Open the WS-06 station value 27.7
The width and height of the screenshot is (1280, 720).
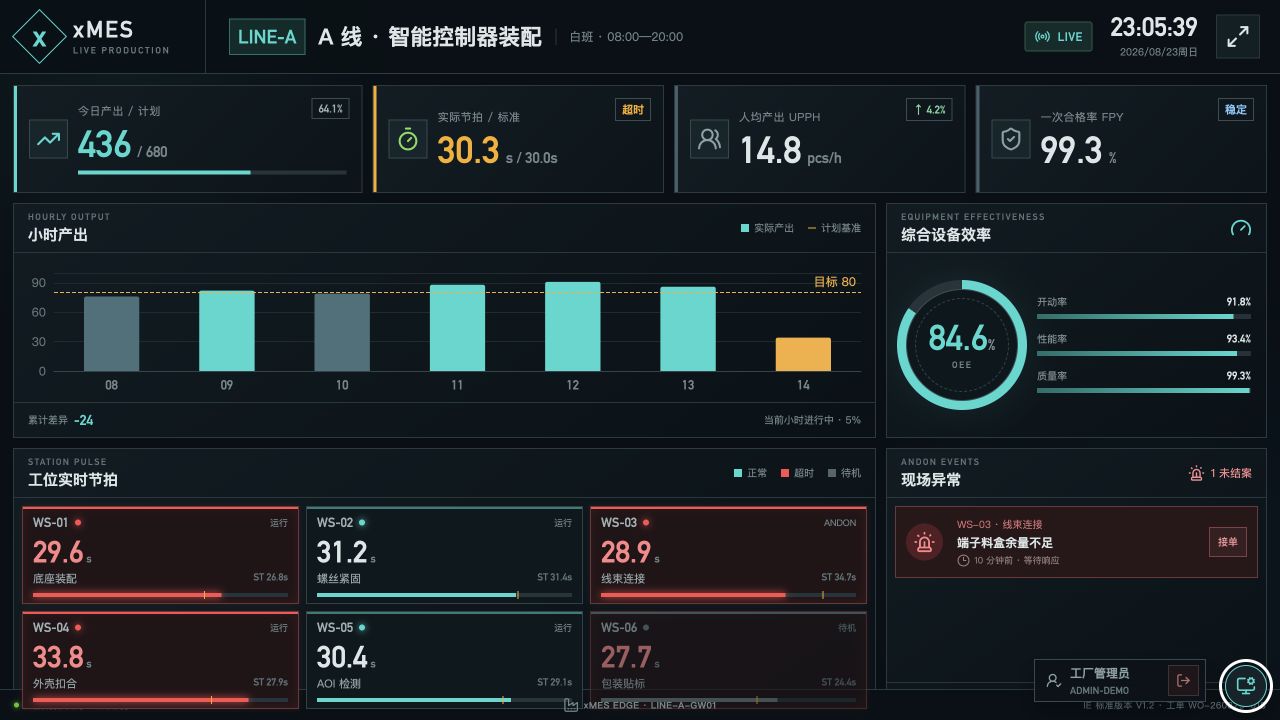(x=626, y=657)
